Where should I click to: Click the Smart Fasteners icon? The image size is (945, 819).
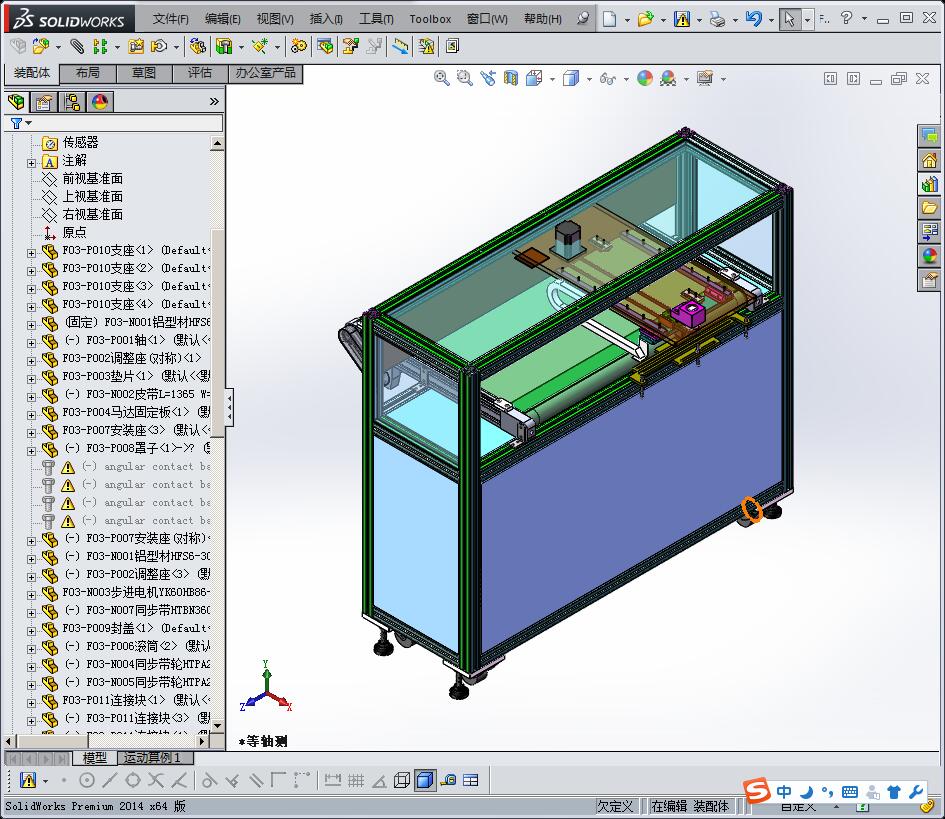pyautogui.click(x=136, y=46)
